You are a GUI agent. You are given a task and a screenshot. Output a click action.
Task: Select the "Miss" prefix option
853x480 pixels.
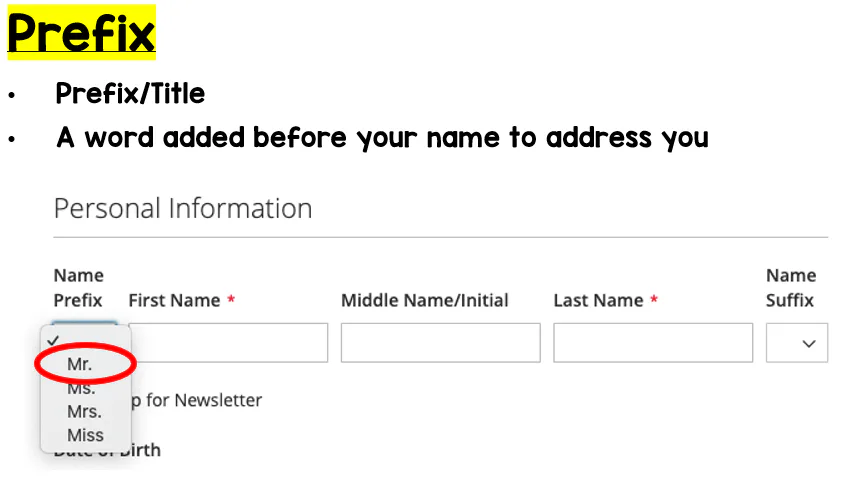[85, 435]
